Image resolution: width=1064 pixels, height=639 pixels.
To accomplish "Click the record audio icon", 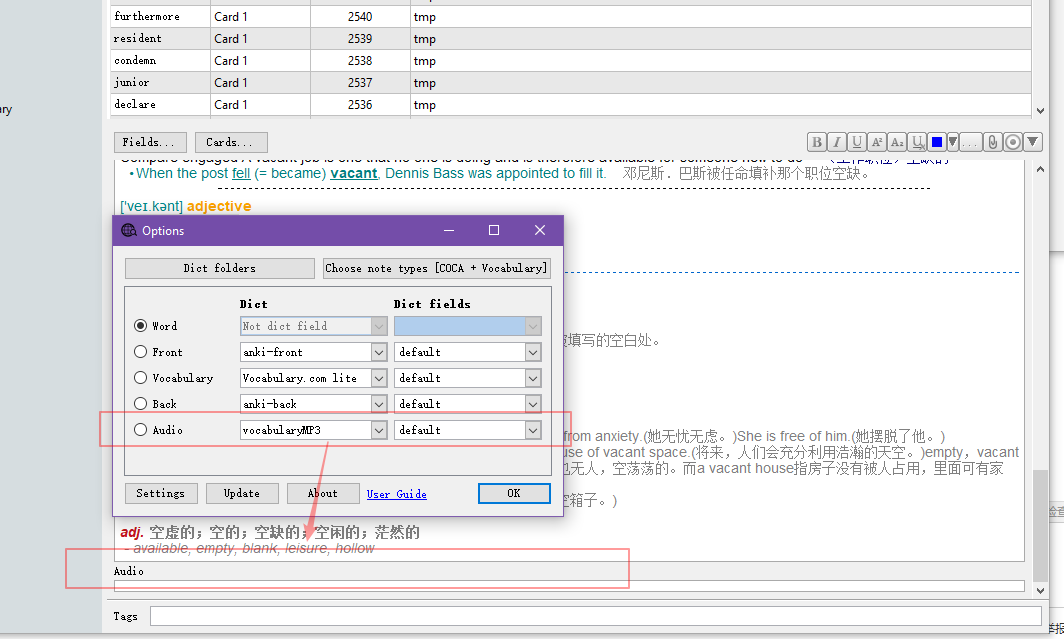I will pyautogui.click(x=1012, y=142).
